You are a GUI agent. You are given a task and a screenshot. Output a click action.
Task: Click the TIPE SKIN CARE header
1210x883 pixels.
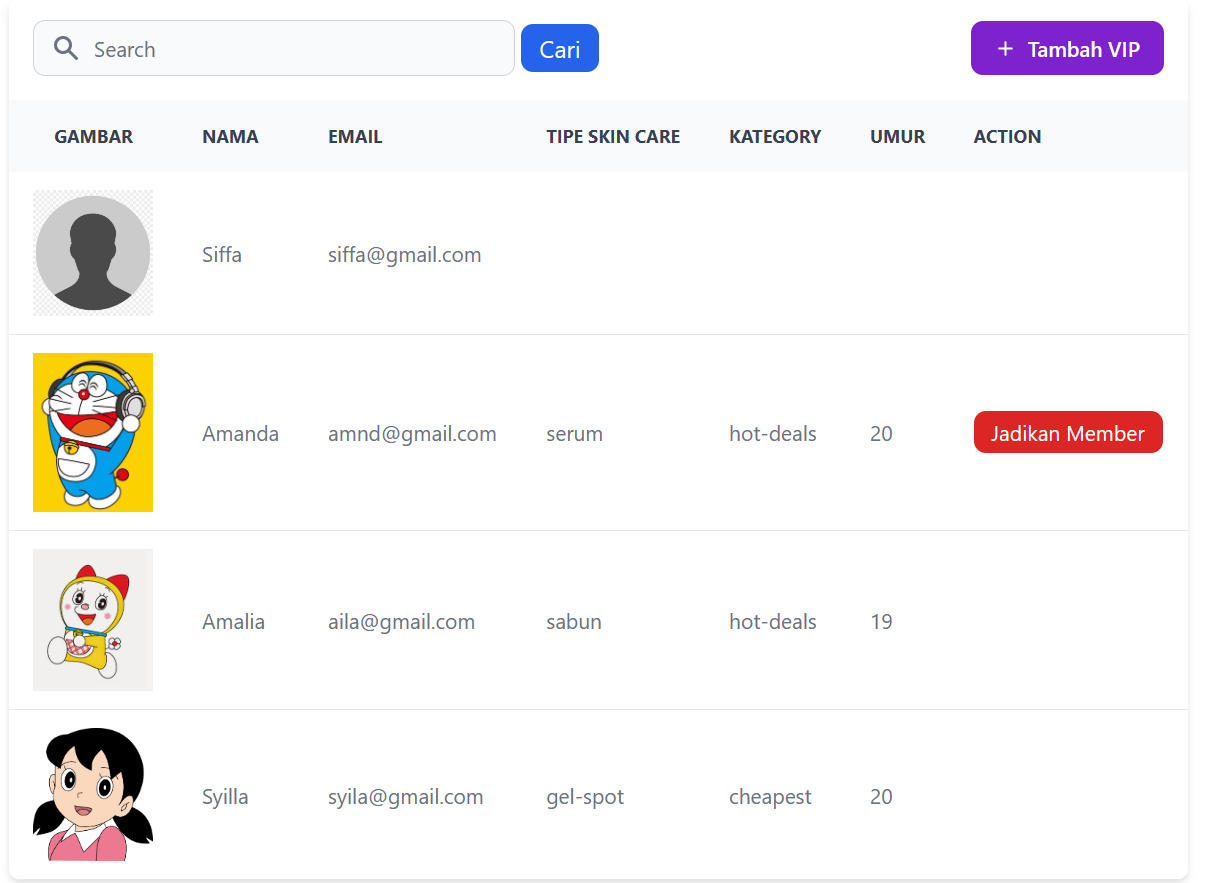click(613, 136)
